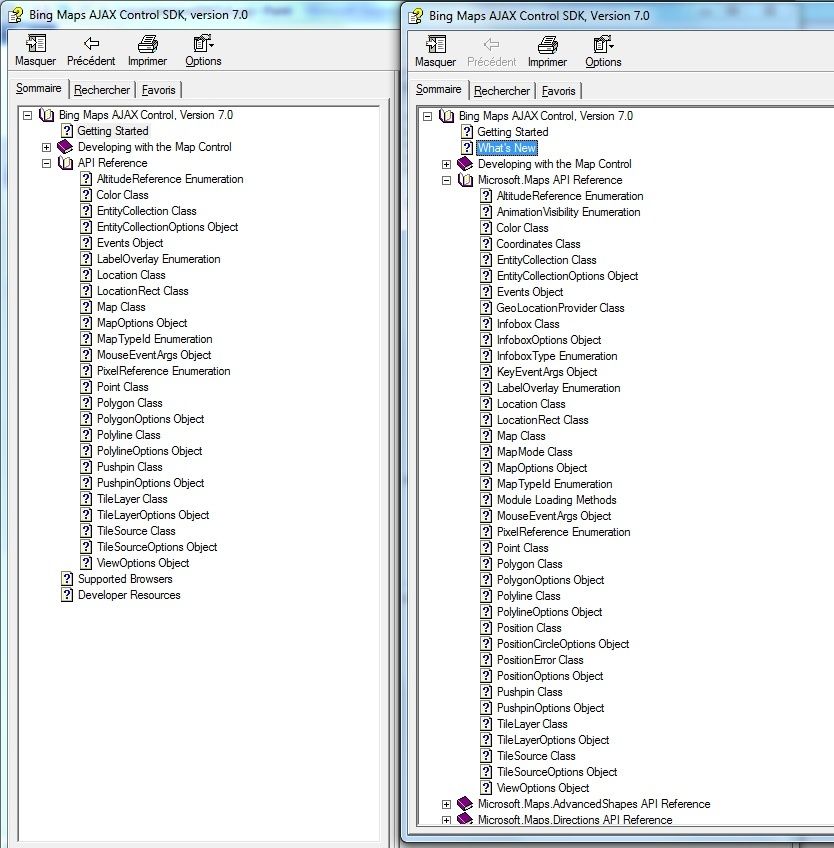Select Events Object in left window
This screenshot has width=834, height=848.
coord(130,243)
